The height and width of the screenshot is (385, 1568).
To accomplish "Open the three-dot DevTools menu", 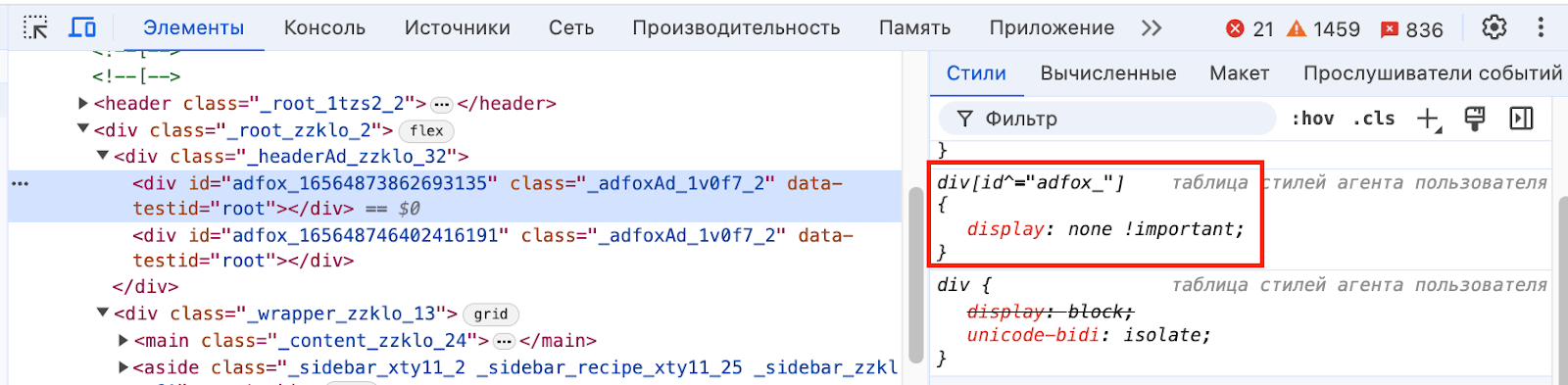I will point(1541,27).
